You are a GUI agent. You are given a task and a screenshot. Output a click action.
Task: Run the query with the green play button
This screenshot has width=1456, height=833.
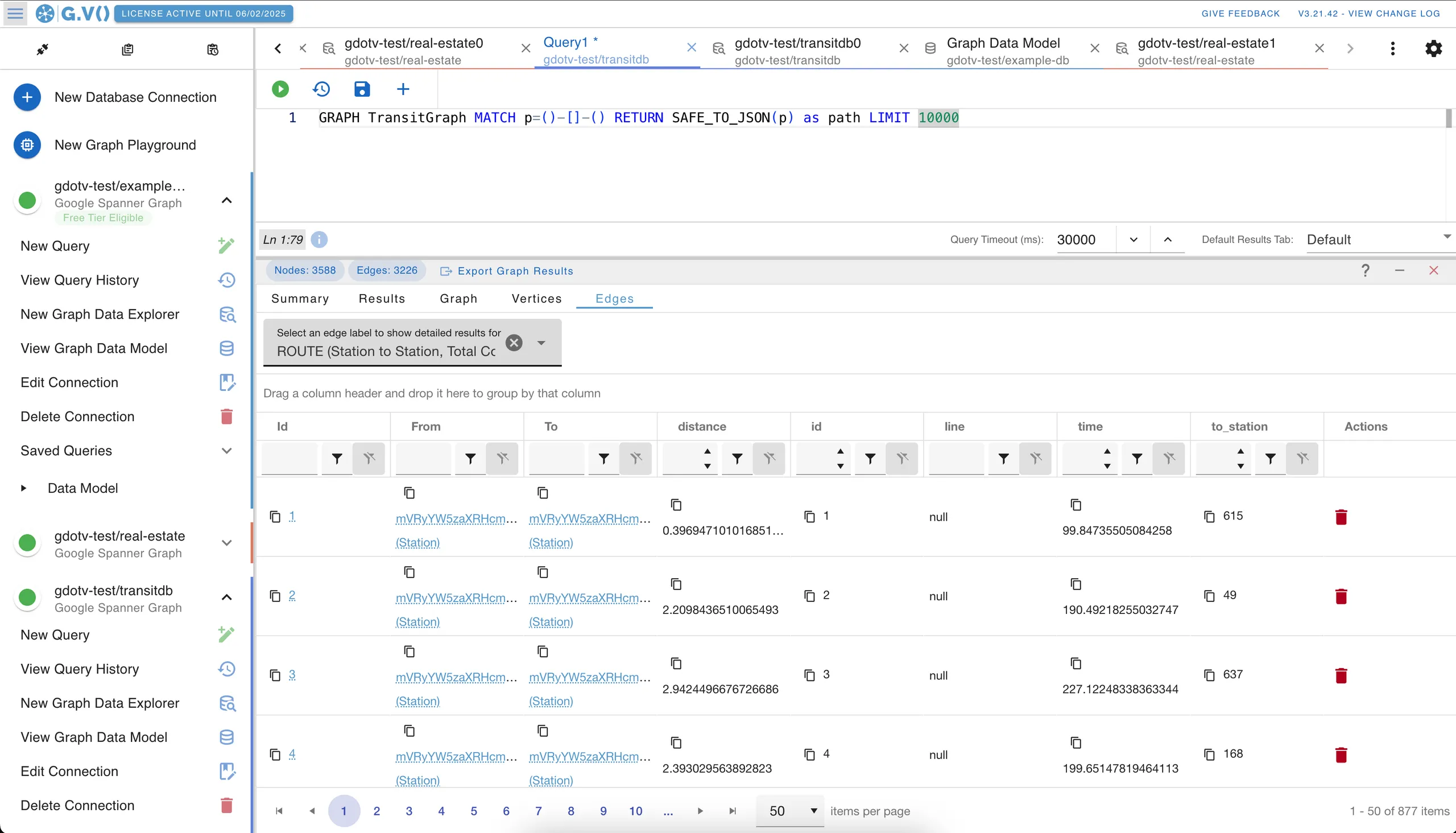[x=280, y=89]
